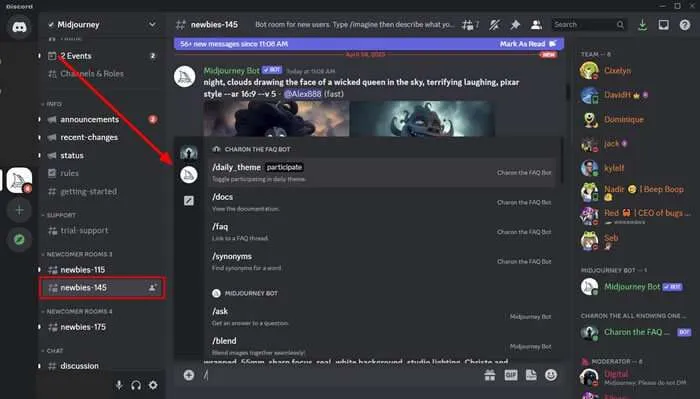Click Mark As Read

528,44
